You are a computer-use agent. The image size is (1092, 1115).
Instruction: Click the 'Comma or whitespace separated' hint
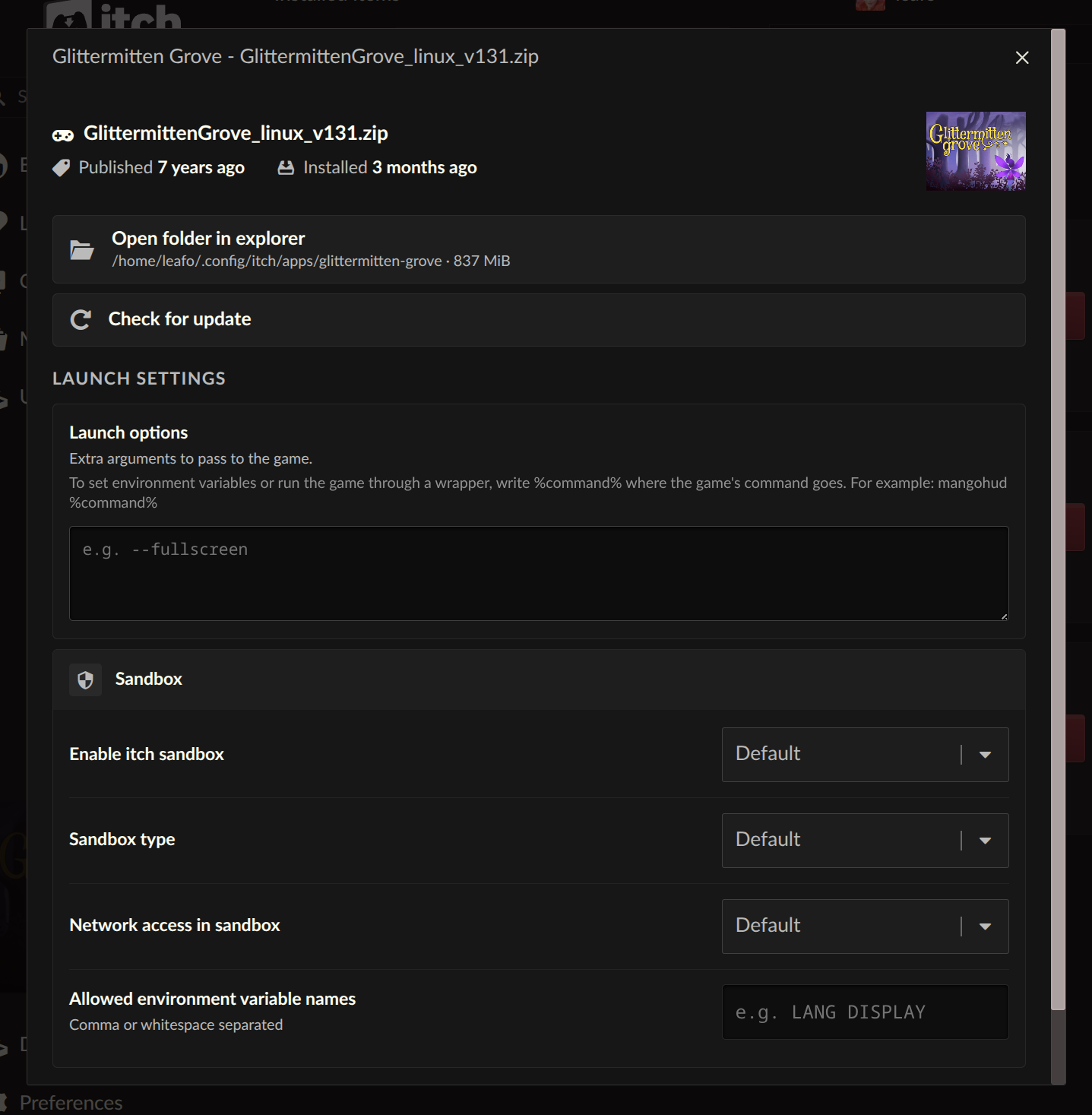176,1025
